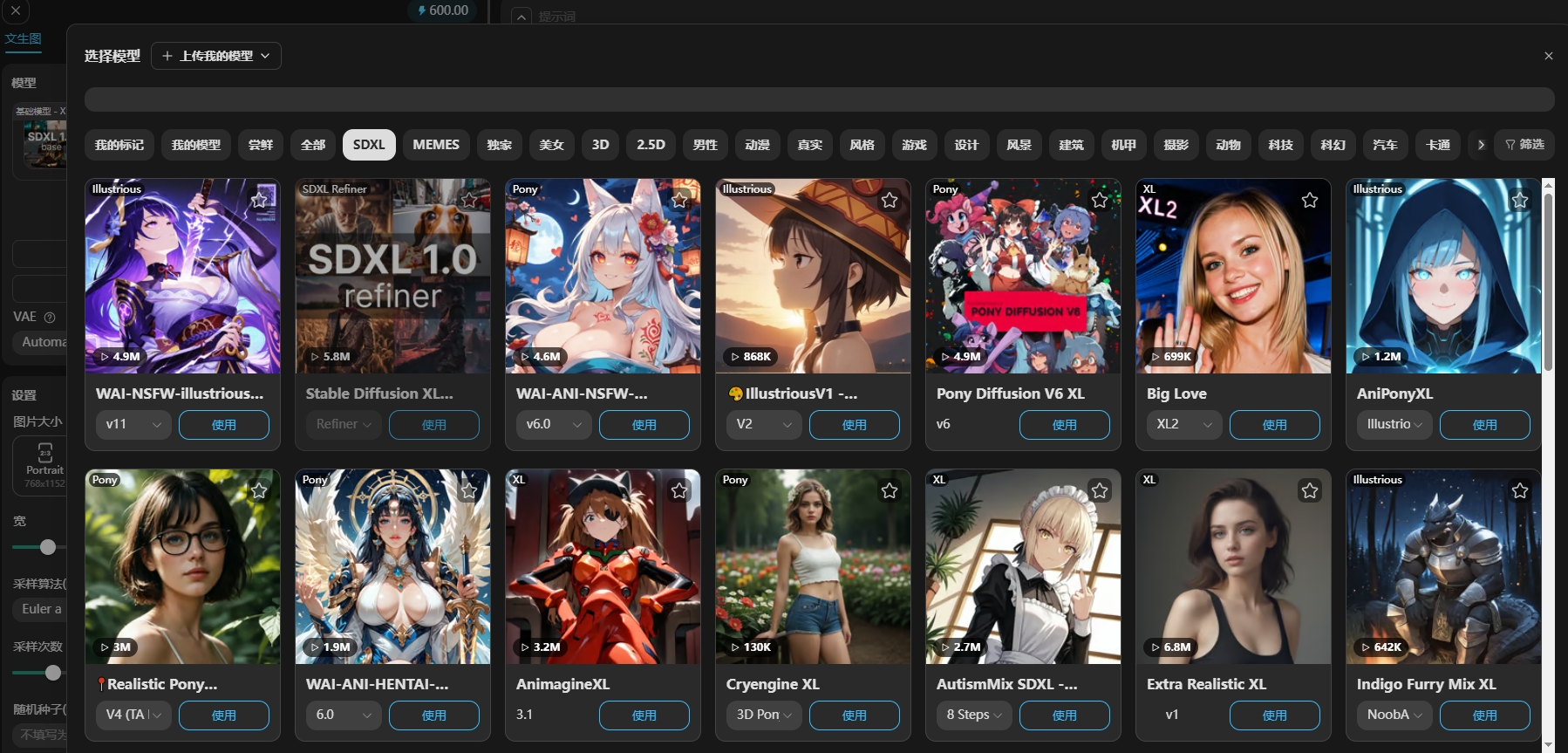Viewport: 1568px width, 753px height.
Task: Close the model selection dialog
Action: click(1549, 56)
